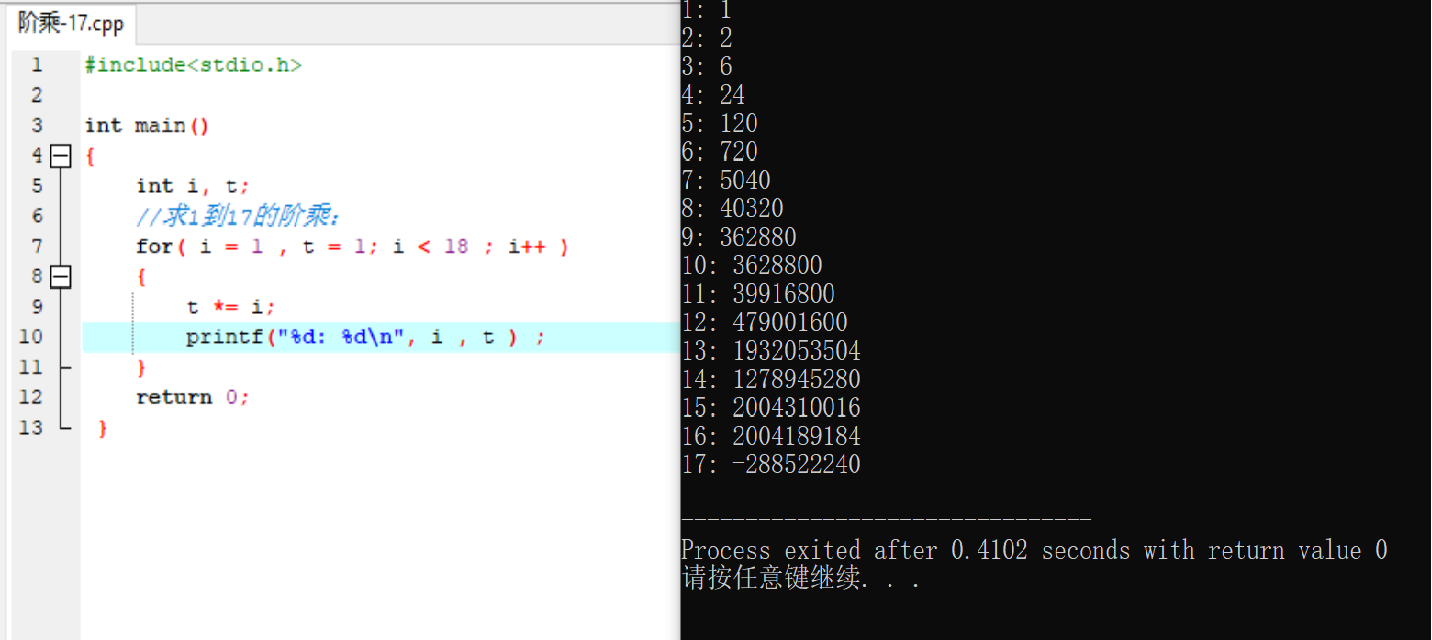This screenshot has height=640, width=1432.
Task: Click the 'for' keyword on line 7
Action: pos(154,246)
